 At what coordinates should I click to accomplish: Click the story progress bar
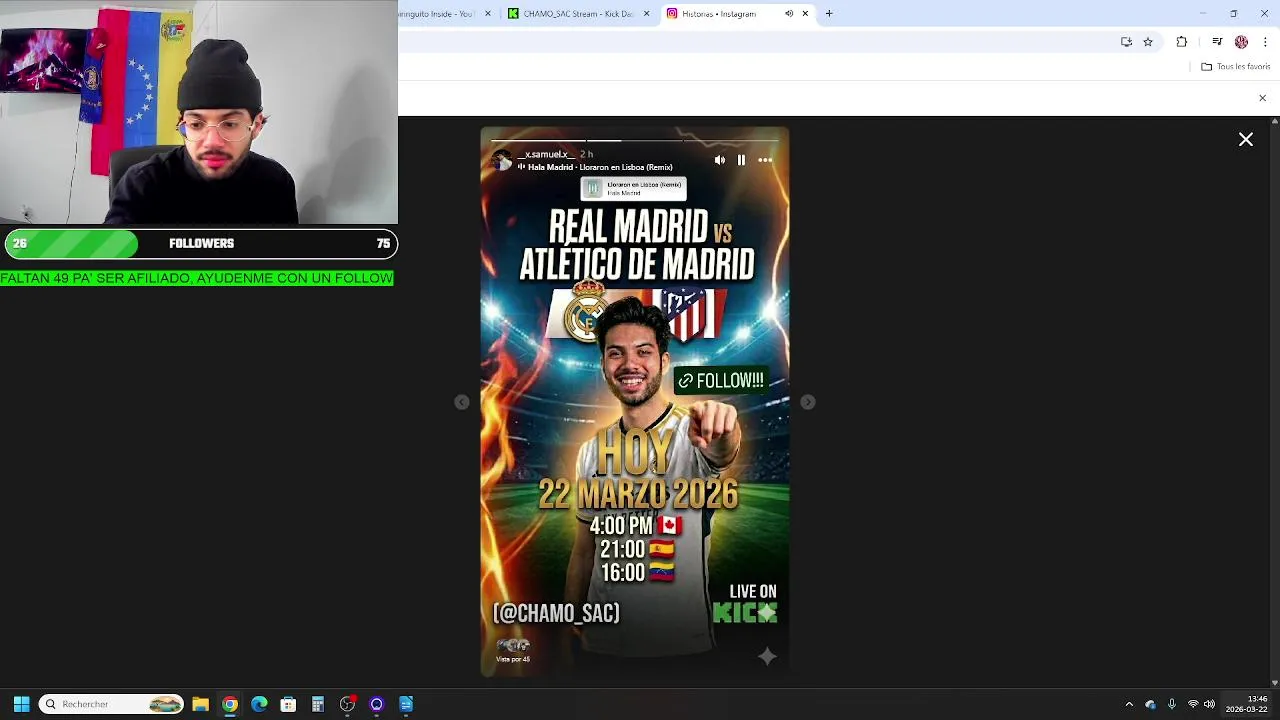click(x=634, y=140)
